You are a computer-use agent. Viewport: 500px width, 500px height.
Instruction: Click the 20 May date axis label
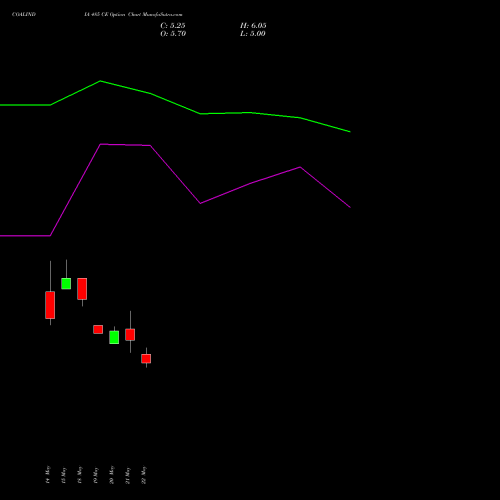tap(112, 475)
